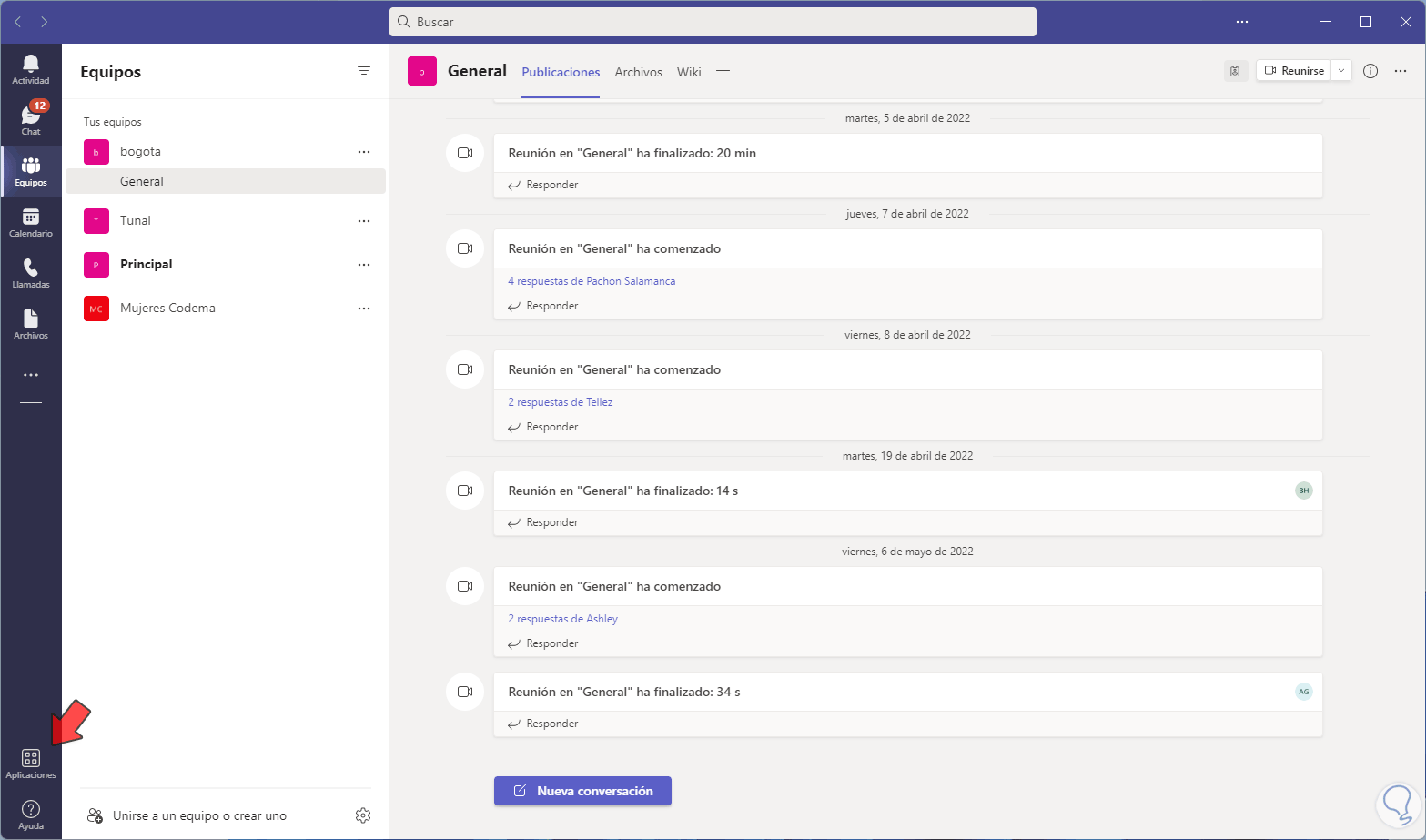The height and width of the screenshot is (840, 1426).
Task: Open Llamadas calls view
Action: click(31, 273)
